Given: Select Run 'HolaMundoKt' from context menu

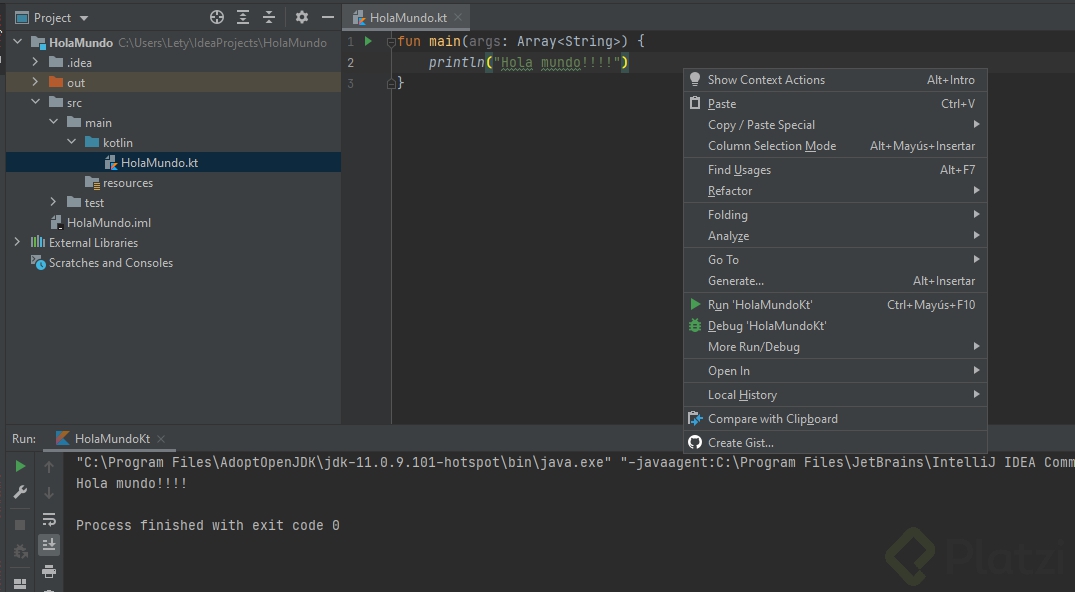Looking at the screenshot, I should pos(760,305).
